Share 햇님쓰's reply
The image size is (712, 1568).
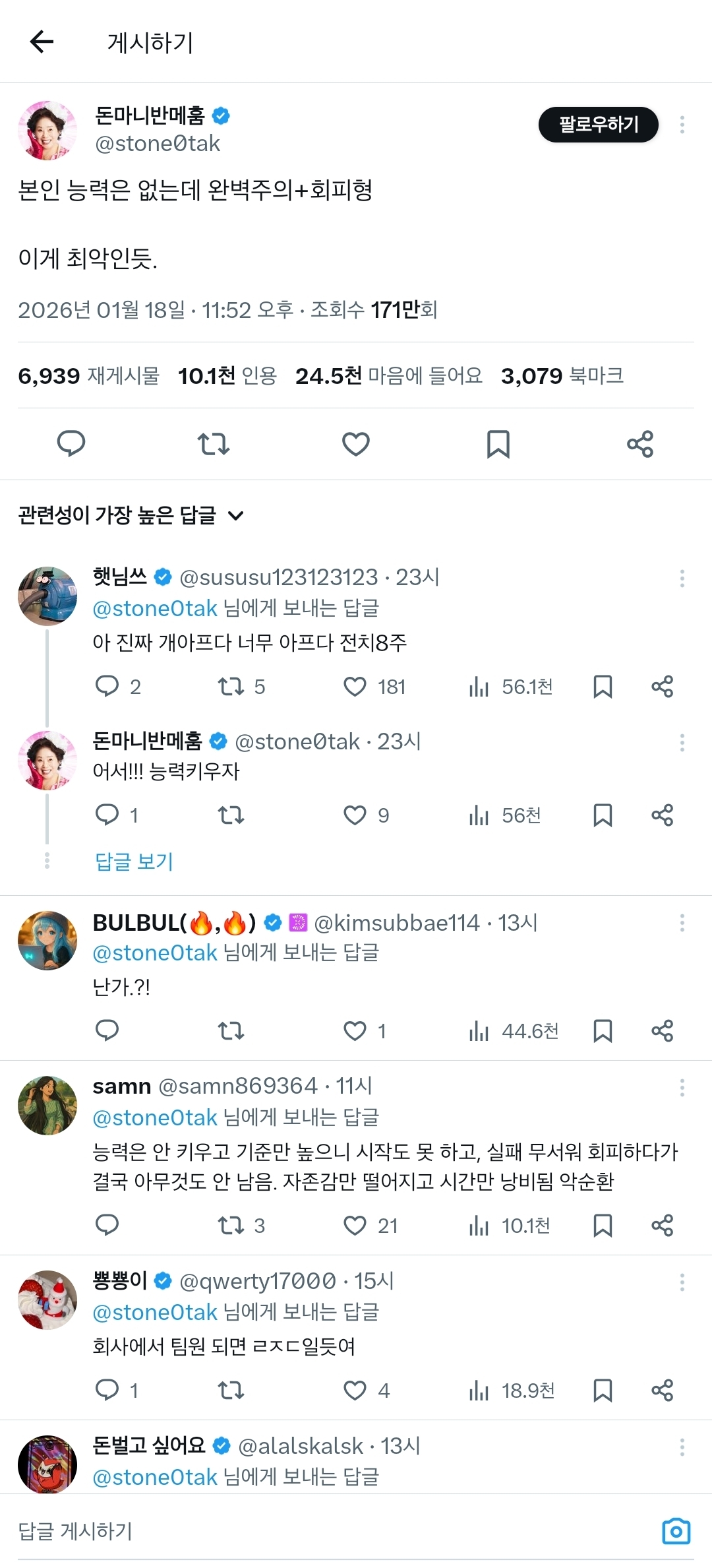(x=662, y=687)
